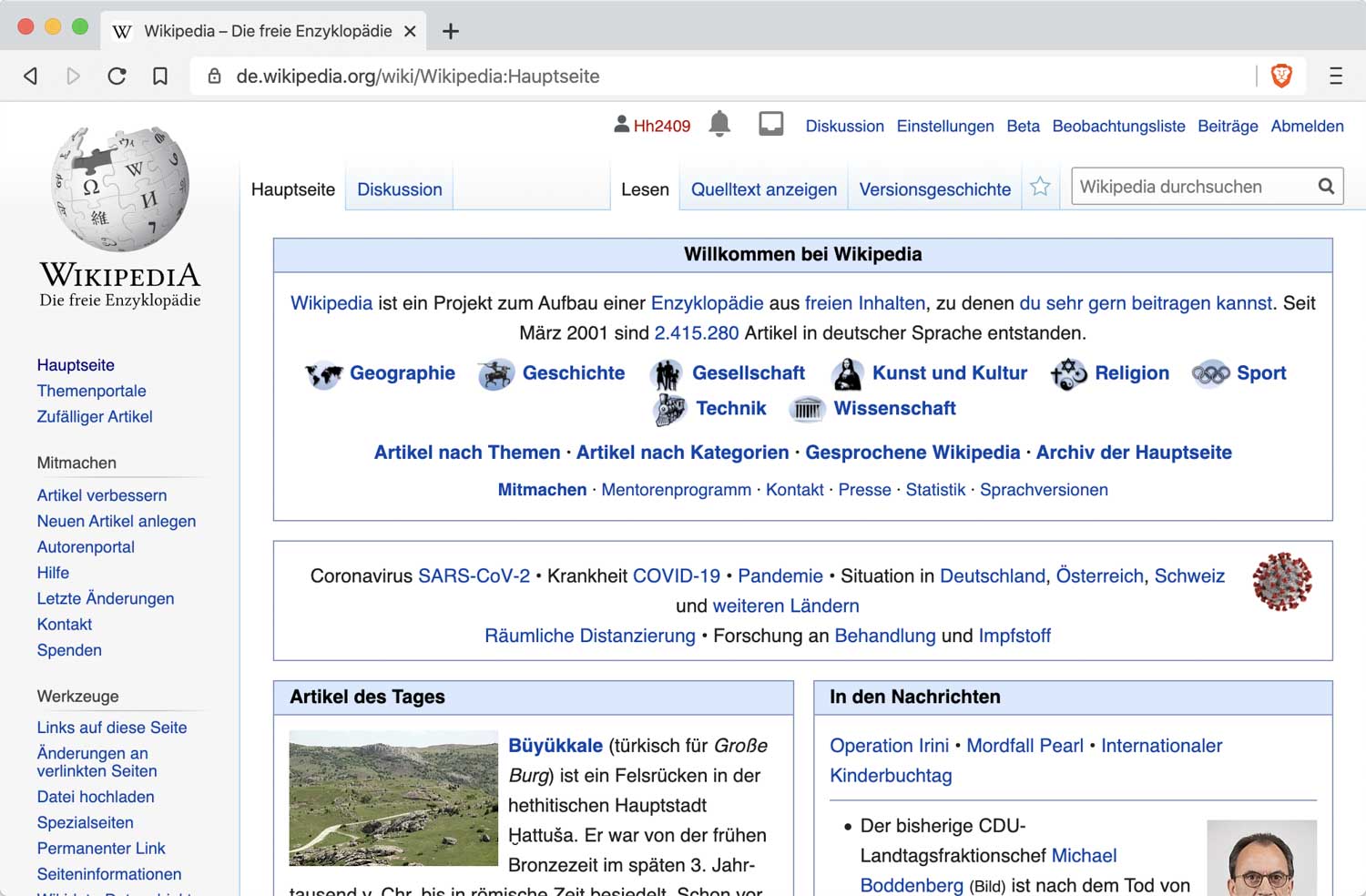Viewport: 1366px width, 896px height.
Task: Click the Sport Olympic rings icon
Action: (x=1211, y=373)
